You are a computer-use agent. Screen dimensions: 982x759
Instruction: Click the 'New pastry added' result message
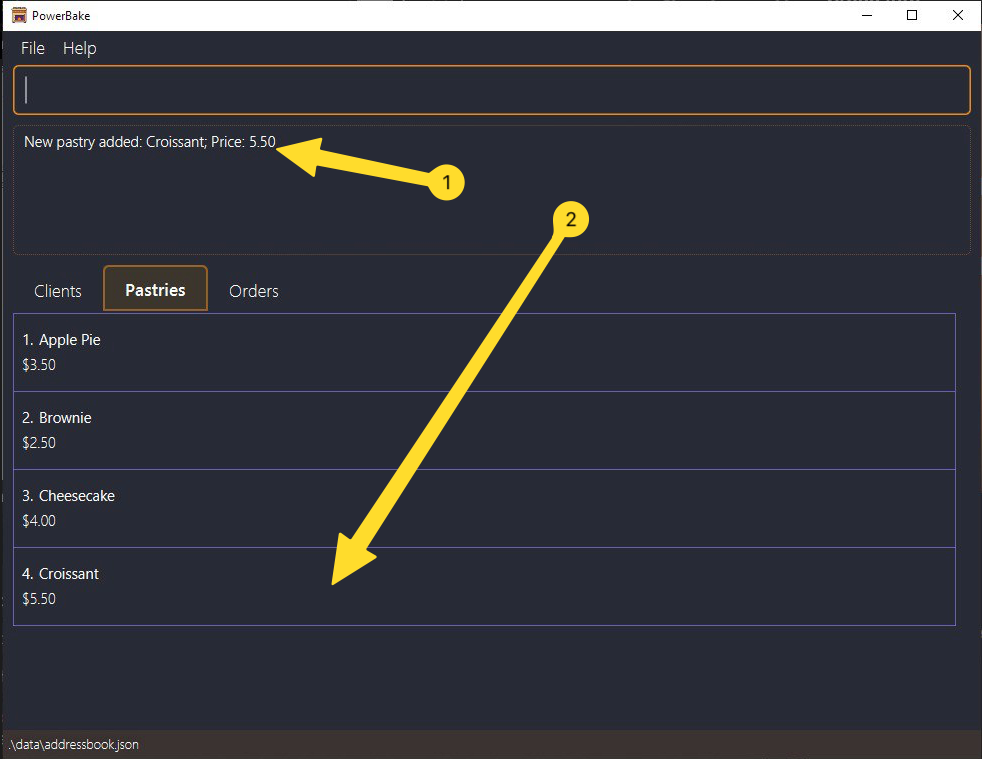(x=149, y=142)
